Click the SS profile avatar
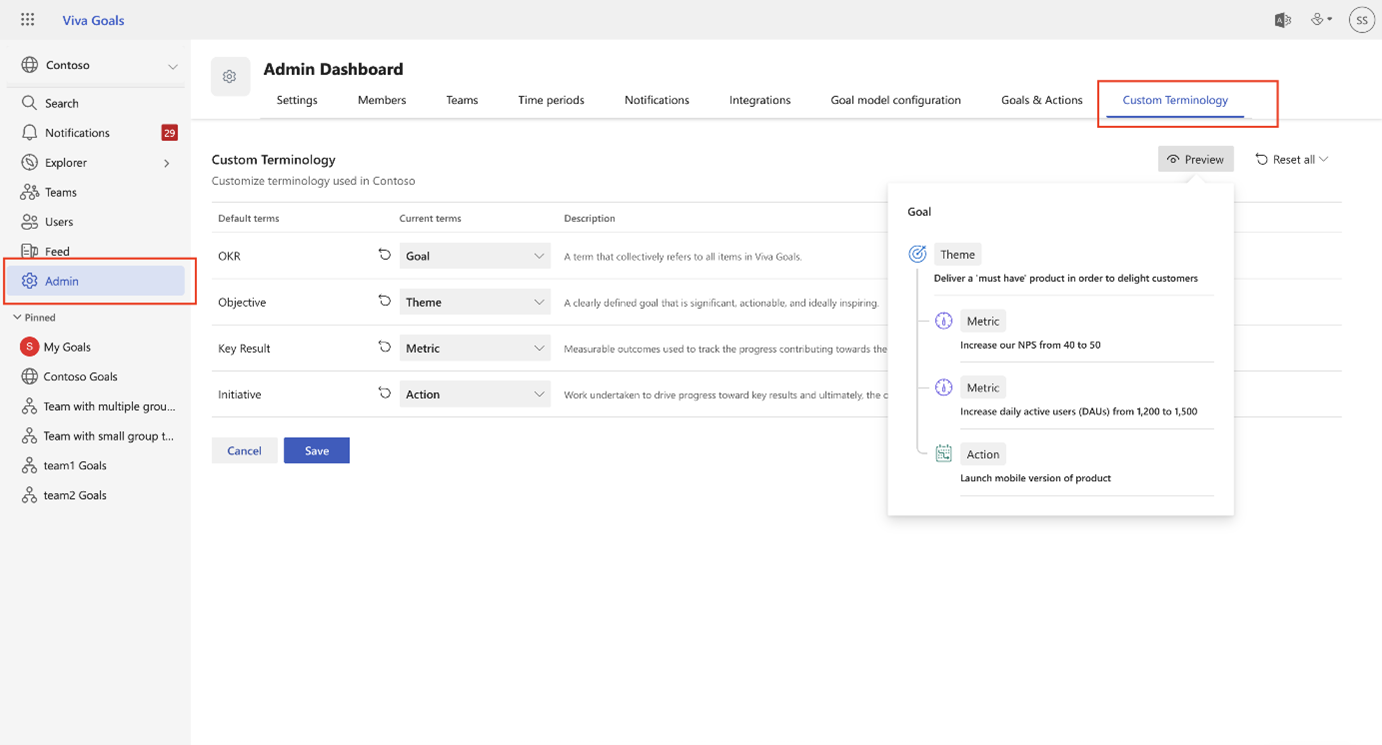The image size is (1382, 745). click(1361, 19)
